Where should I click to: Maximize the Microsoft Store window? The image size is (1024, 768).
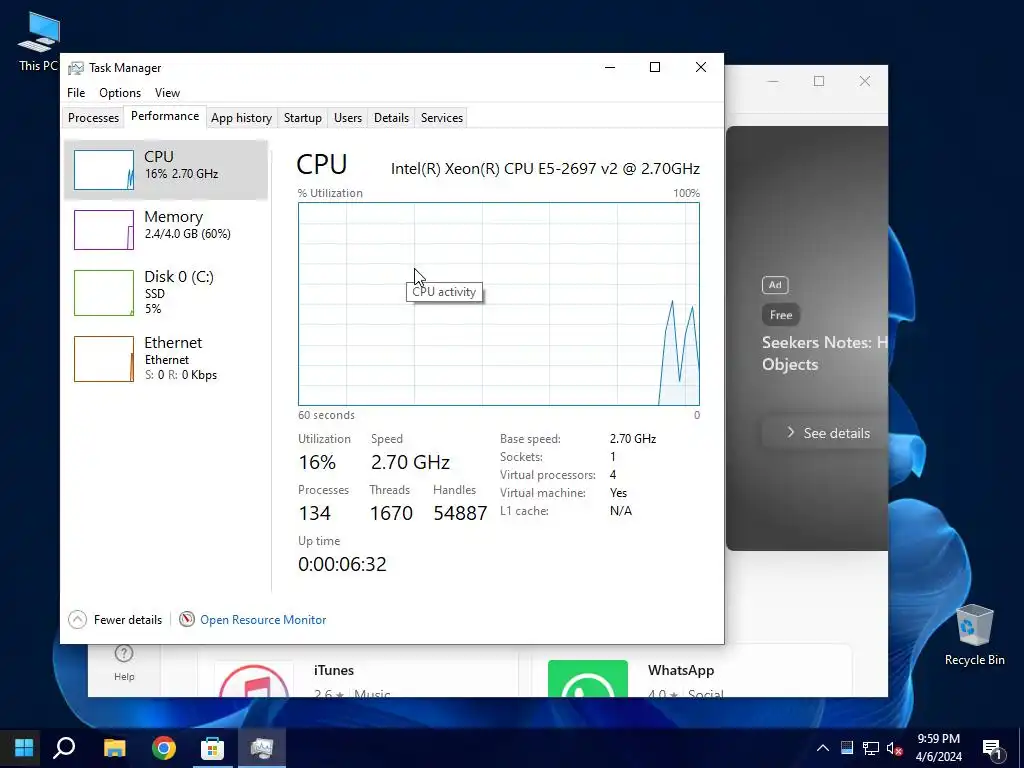coord(818,81)
